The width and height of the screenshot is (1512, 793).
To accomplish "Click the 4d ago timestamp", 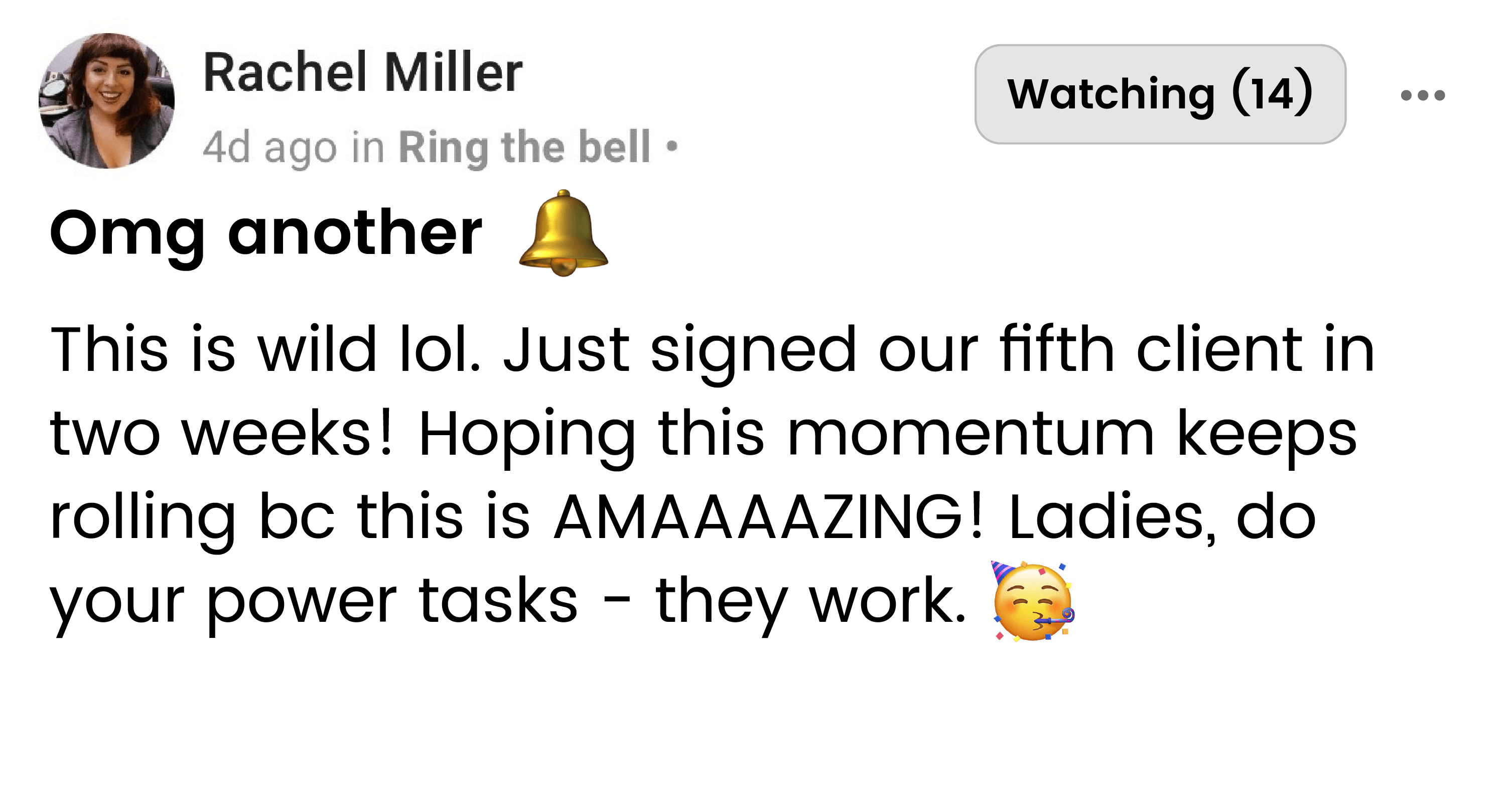I will (270, 147).
